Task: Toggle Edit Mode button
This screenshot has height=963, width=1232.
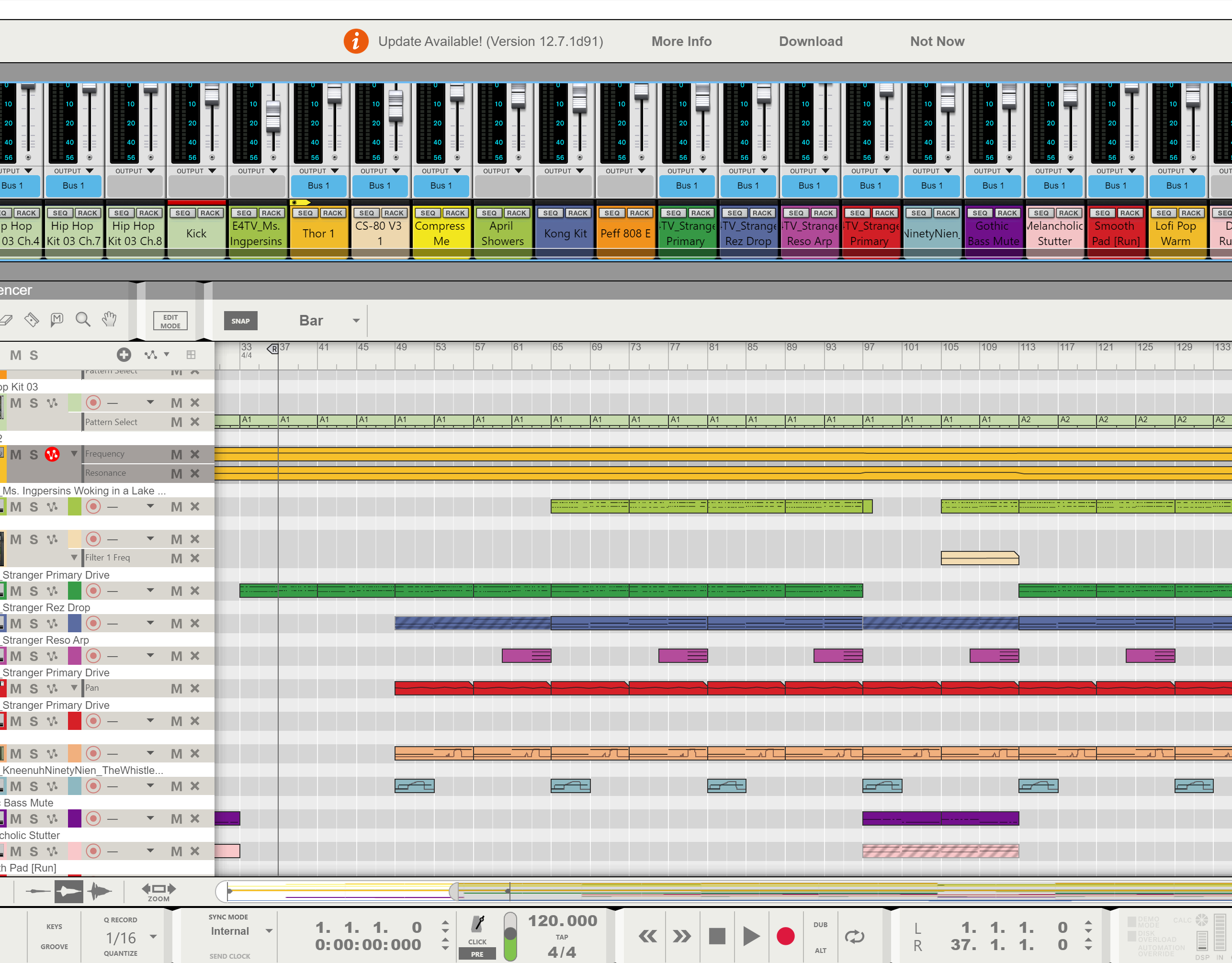Action: (x=170, y=321)
